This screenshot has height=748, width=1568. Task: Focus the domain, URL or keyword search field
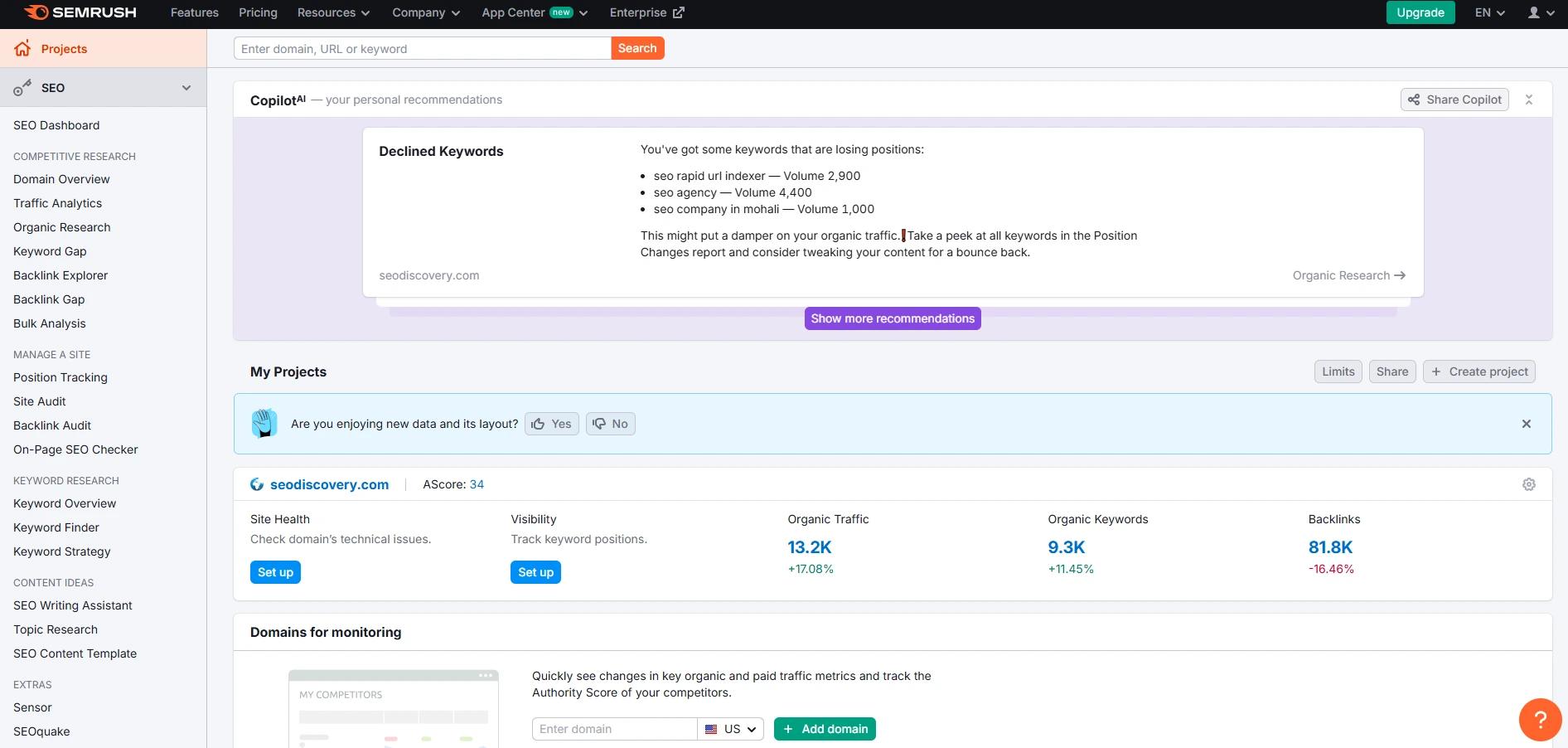click(x=423, y=48)
